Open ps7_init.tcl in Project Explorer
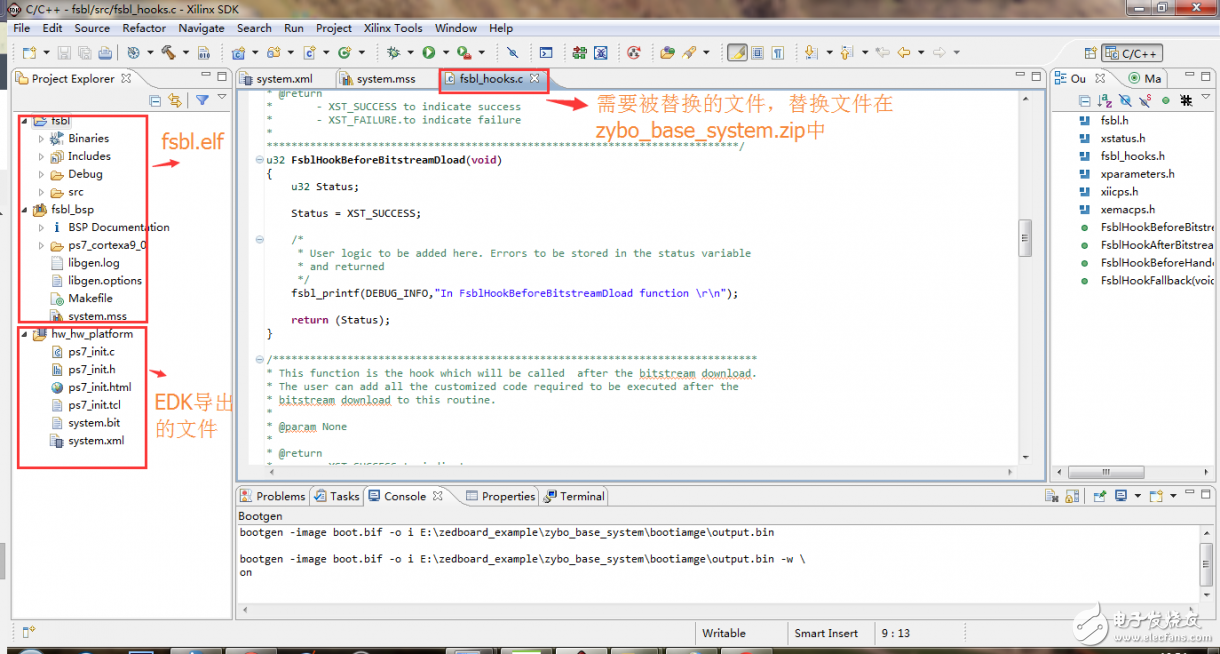 click(x=94, y=405)
